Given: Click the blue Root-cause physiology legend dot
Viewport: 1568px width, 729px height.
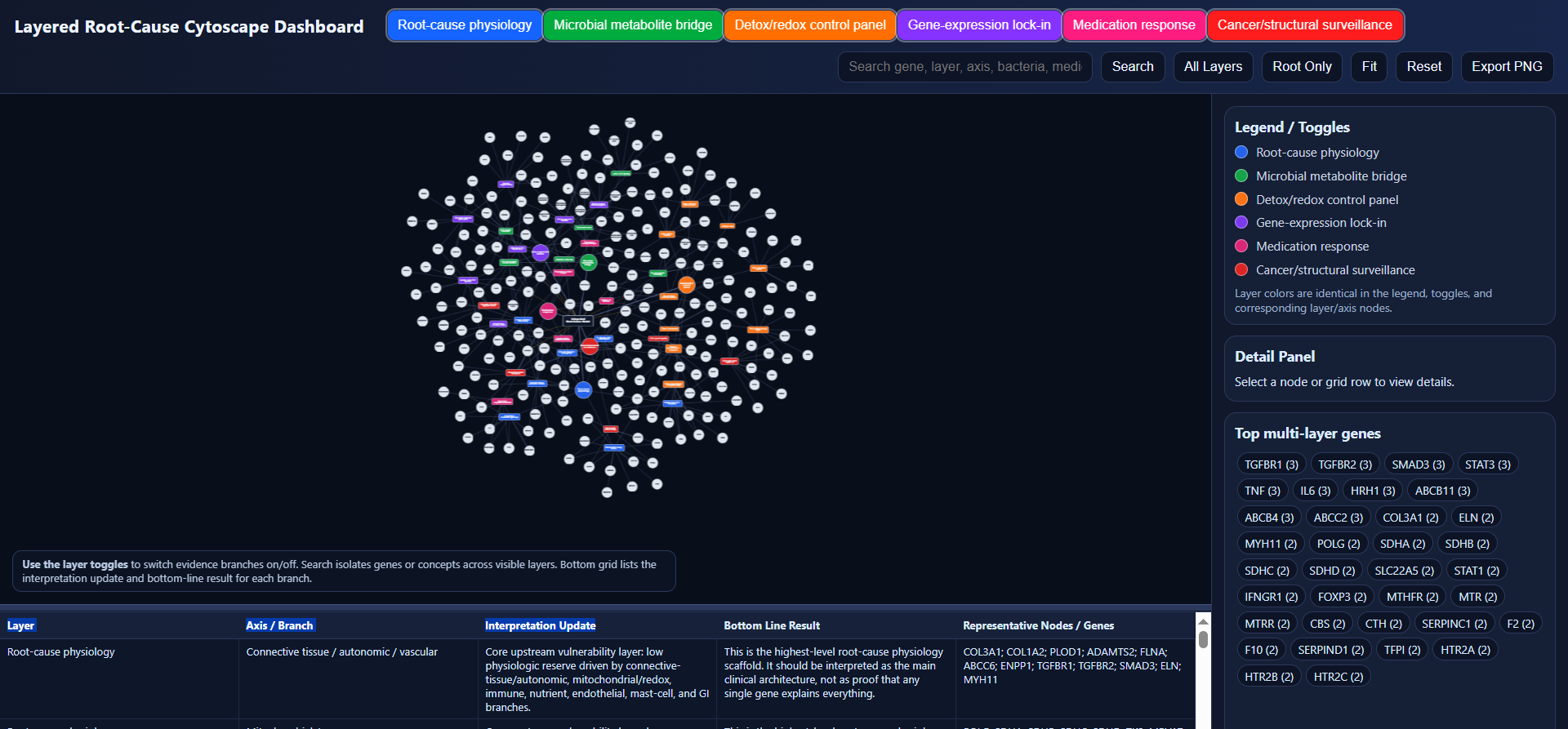Looking at the screenshot, I should [x=1241, y=152].
